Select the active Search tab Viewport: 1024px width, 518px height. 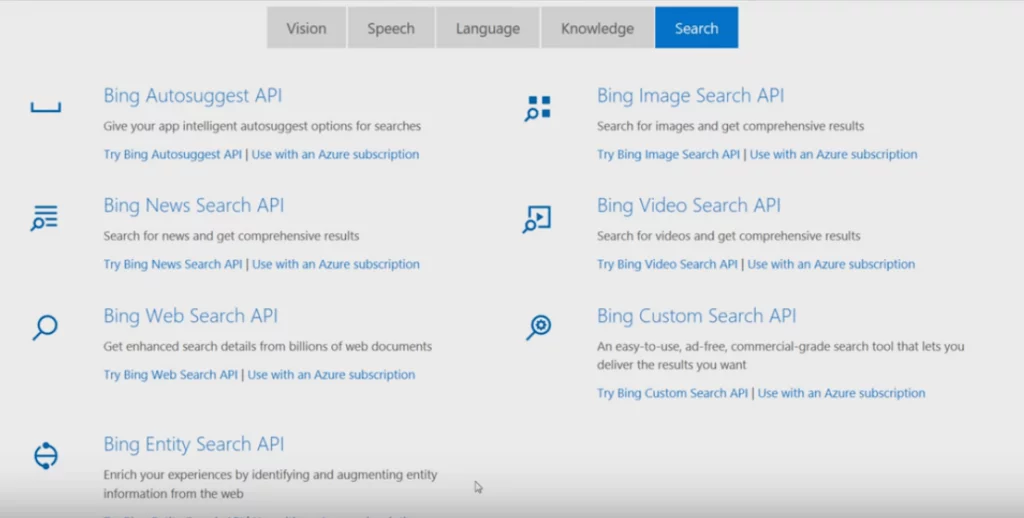pos(696,28)
